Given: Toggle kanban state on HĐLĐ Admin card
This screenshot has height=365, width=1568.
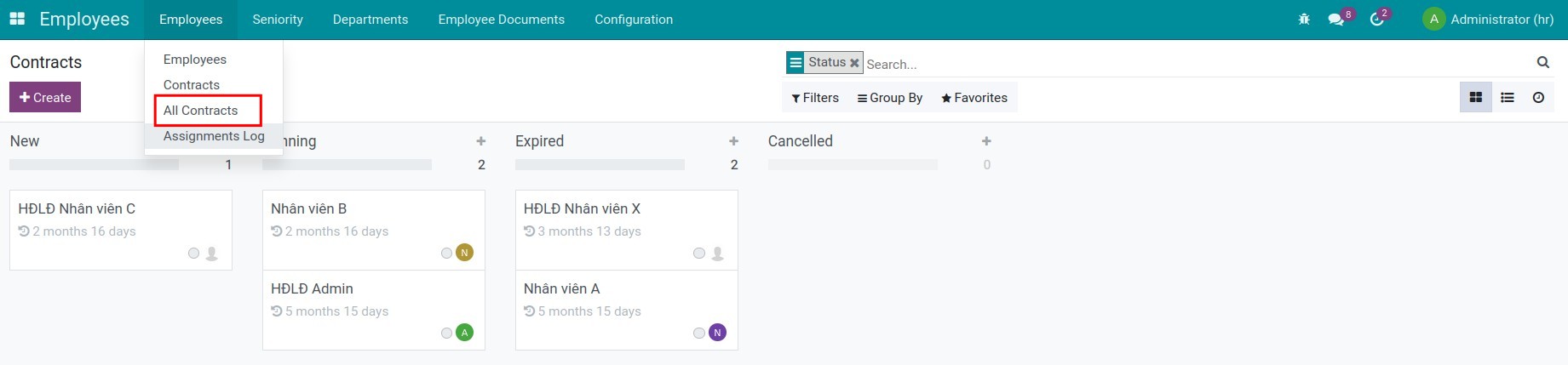Looking at the screenshot, I should tap(446, 333).
